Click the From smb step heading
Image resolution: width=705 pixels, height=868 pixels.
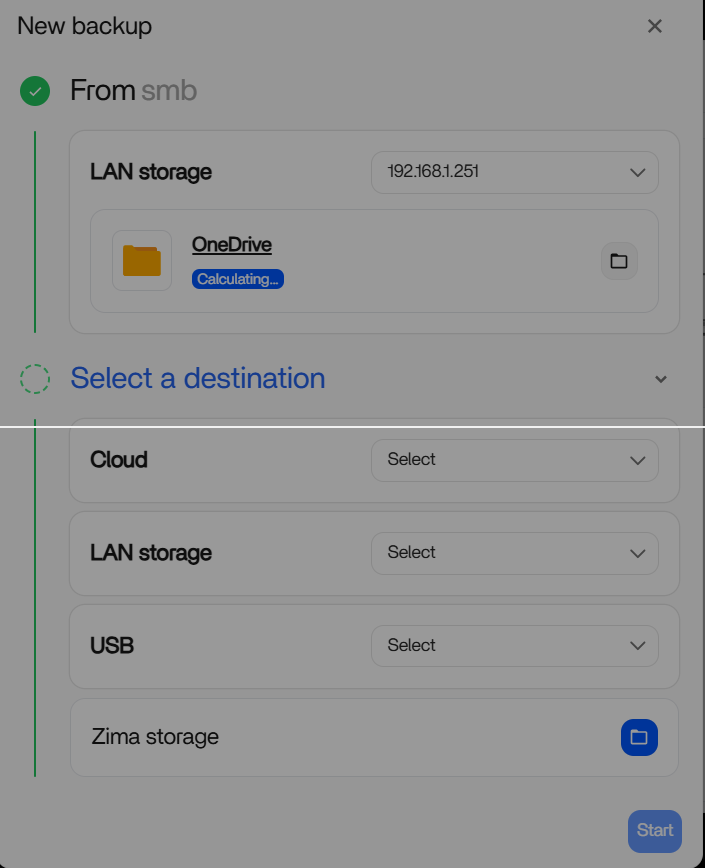133,91
